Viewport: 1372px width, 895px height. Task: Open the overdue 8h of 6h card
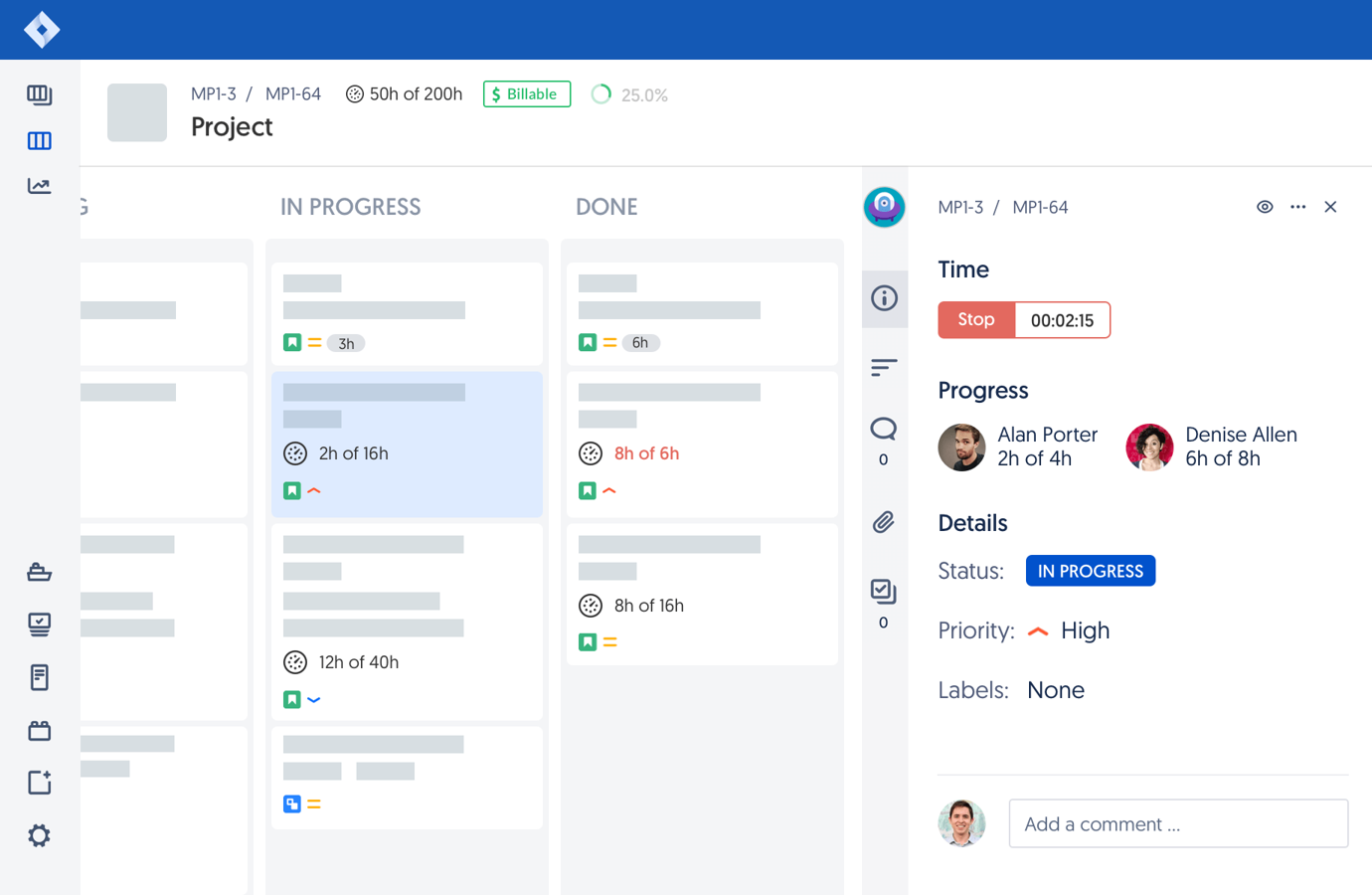coord(702,445)
